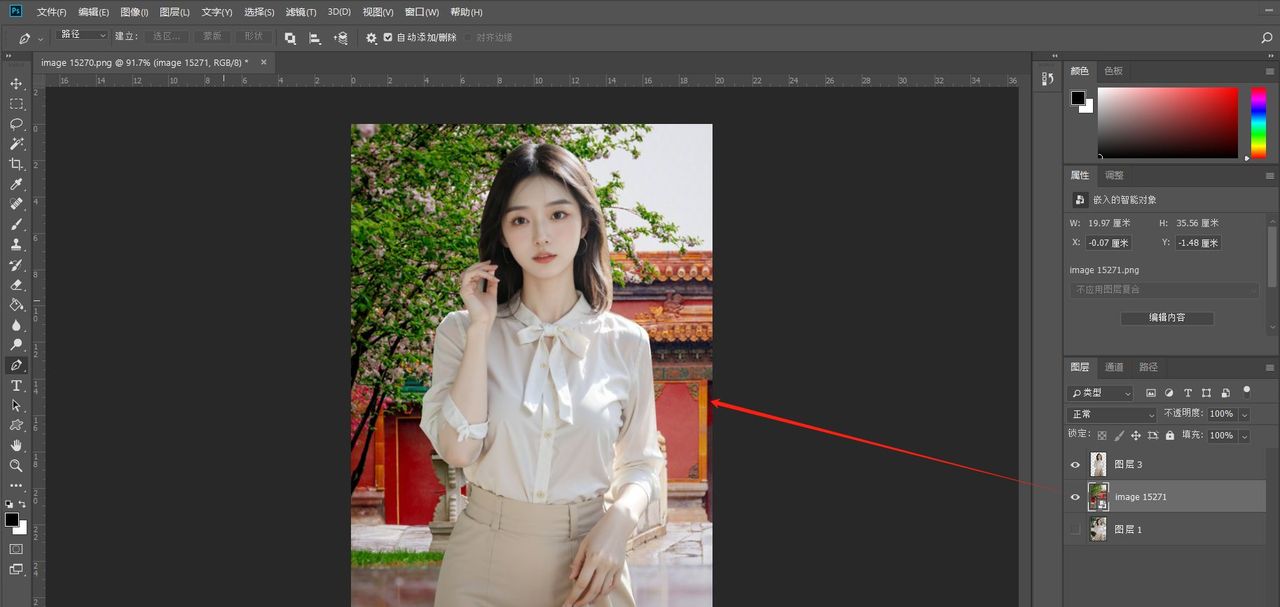Hide layer 图层 3 with eye icon
This screenshot has height=607, width=1280.
click(1075, 465)
